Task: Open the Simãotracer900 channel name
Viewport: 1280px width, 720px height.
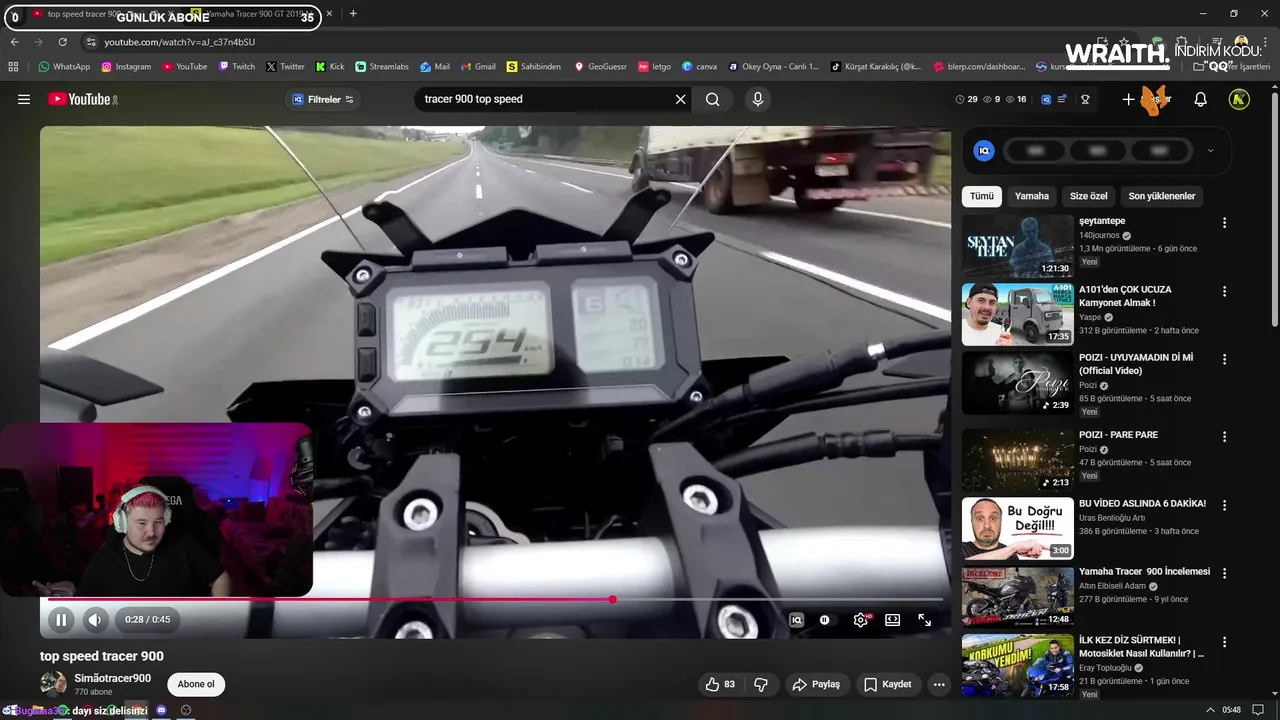Action: (112, 678)
